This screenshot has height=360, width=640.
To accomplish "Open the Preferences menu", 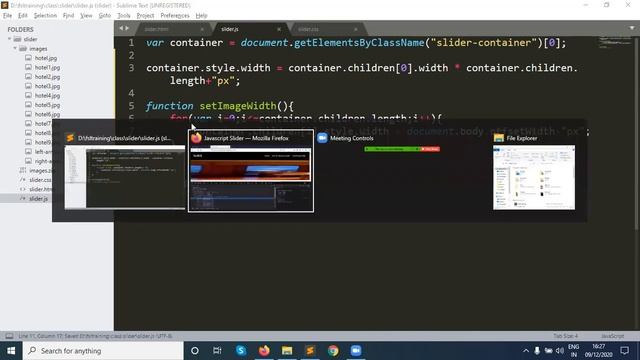I will click(175, 16).
